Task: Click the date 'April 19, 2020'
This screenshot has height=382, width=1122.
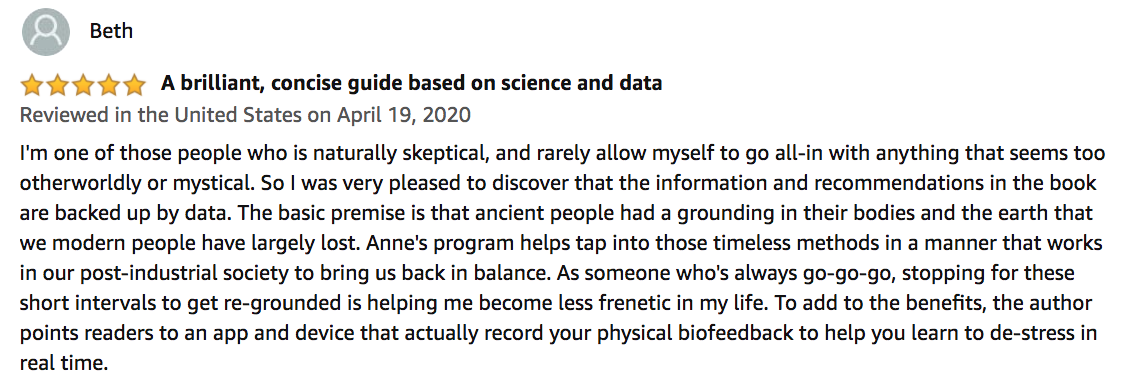Action: [406, 115]
